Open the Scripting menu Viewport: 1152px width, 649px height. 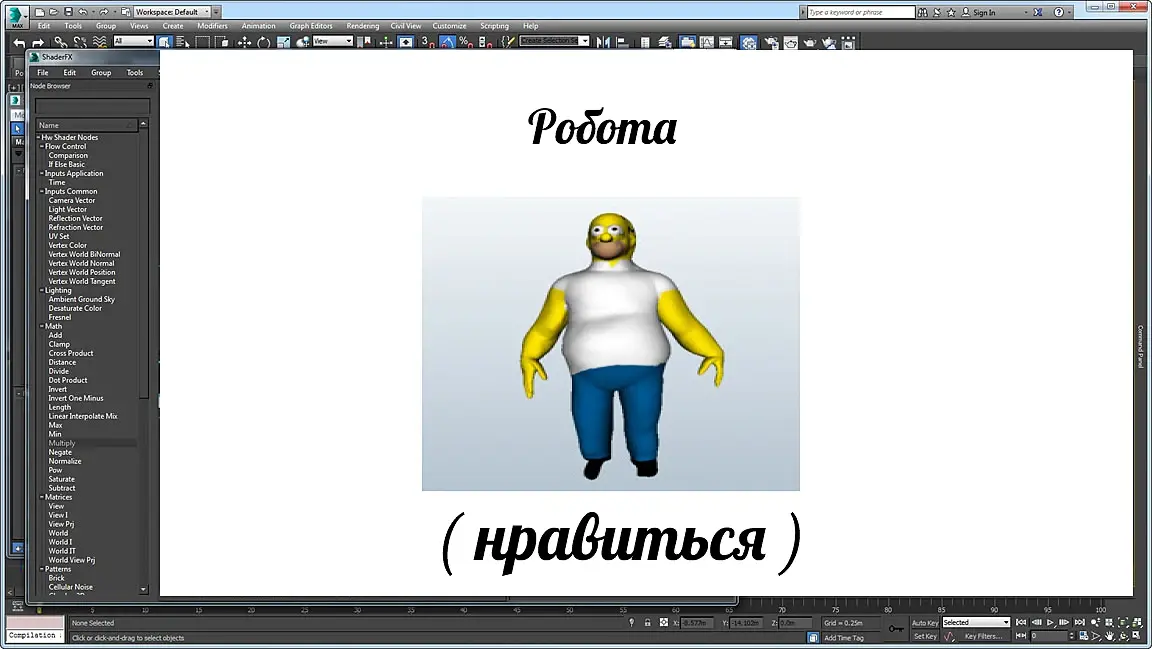click(494, 26)
